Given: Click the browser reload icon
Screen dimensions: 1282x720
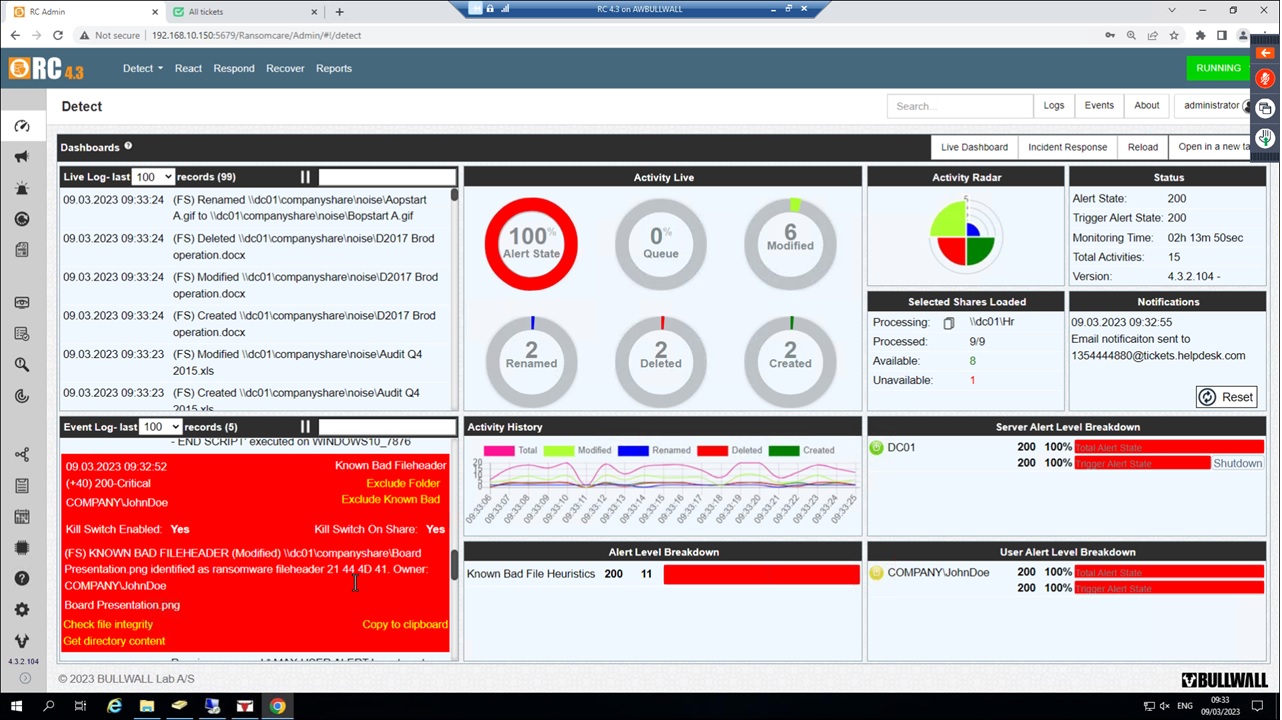Looking at the screenshot, I should point(58,35).
